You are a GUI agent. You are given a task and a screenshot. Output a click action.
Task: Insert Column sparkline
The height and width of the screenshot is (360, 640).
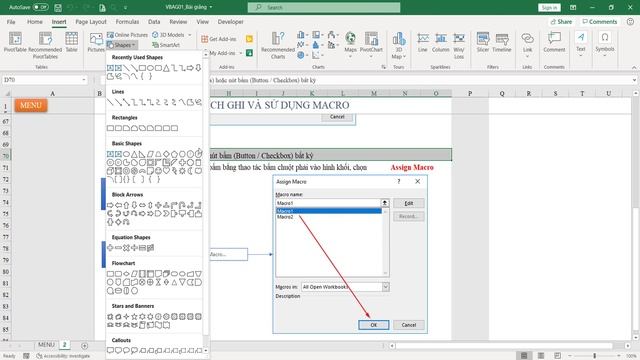tap(440, 43)
